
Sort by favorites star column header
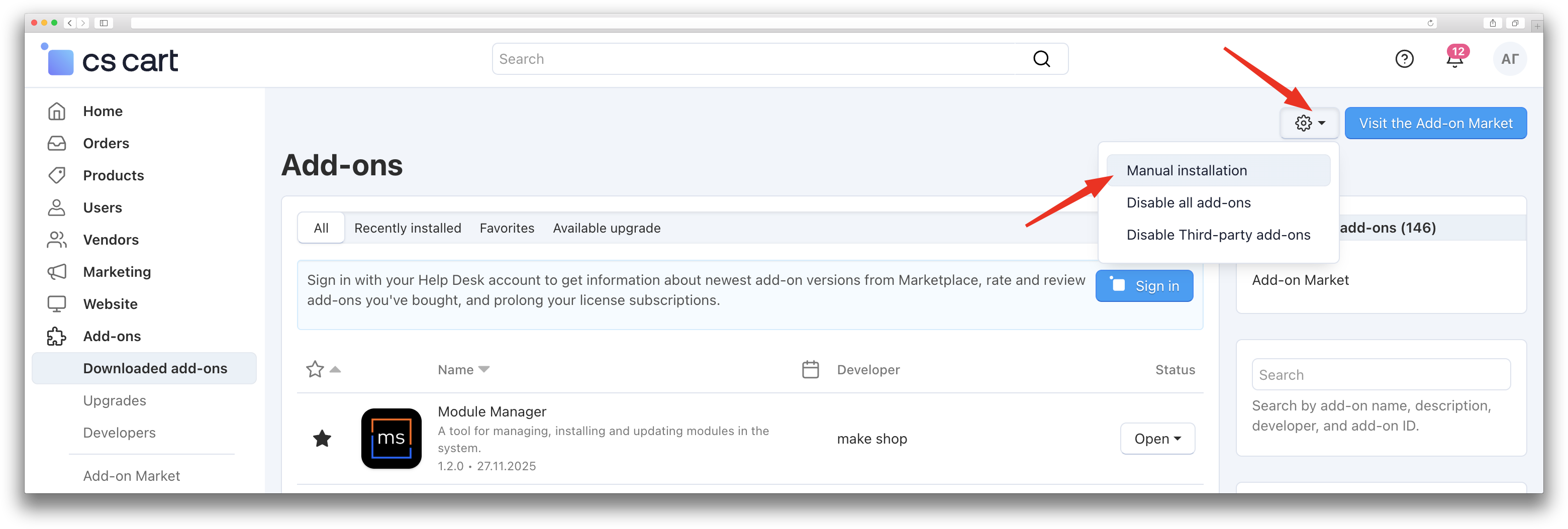point(315,370)
